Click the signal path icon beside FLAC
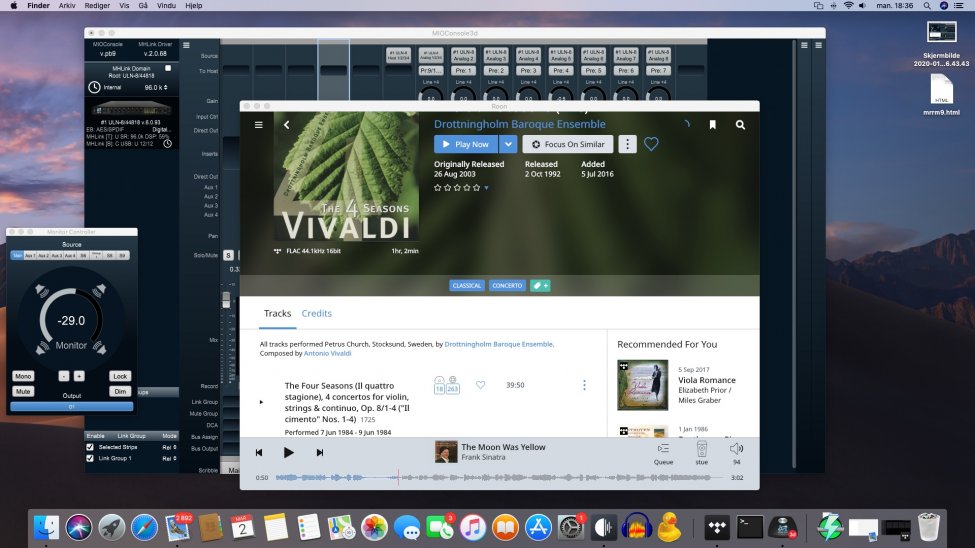 point(277,251)
